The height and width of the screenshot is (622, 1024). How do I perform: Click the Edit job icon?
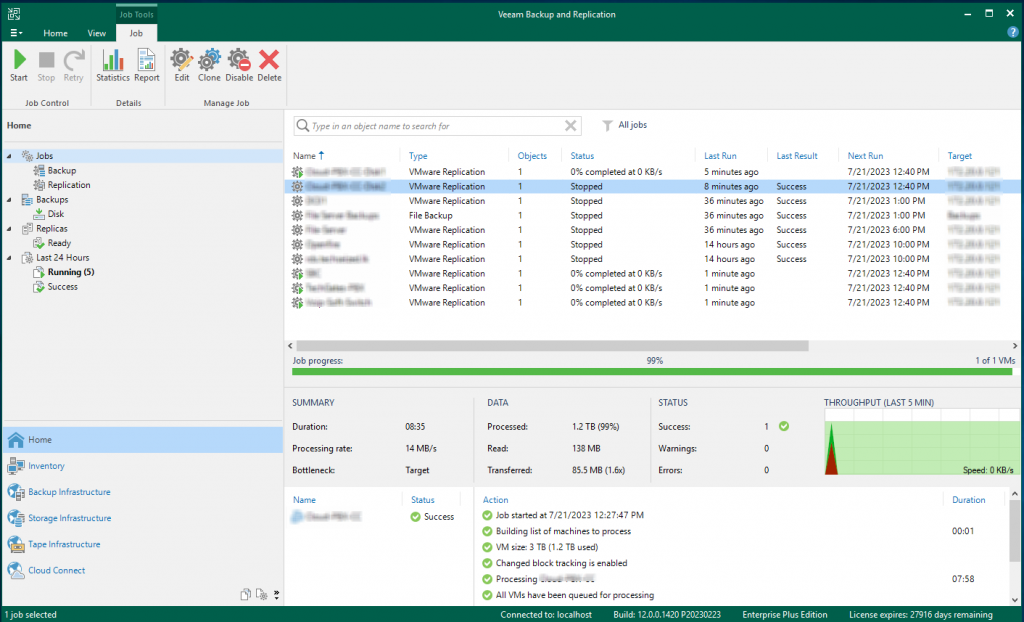(x=181, y=65)
